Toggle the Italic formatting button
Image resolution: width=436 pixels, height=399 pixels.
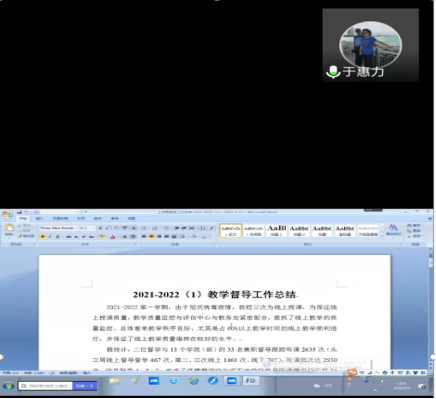click(x=50, y=237)
